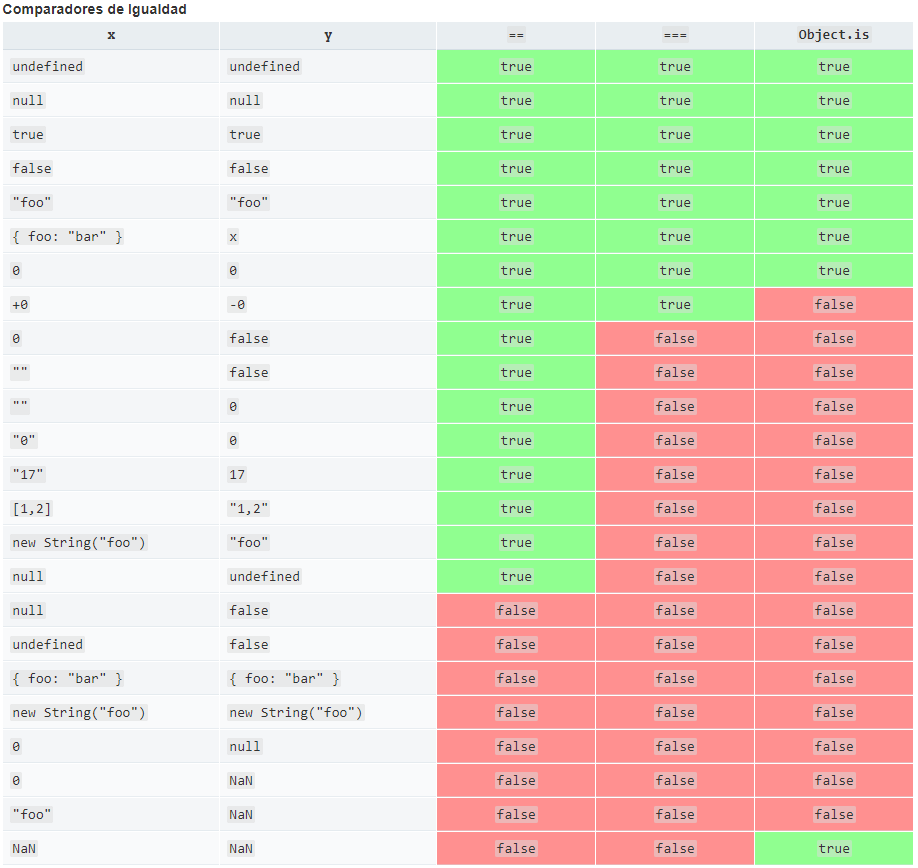The height and width of the screenshot is (868, 918).
Task: Click the lone 'x' value in y column
Action: tap(233, 237)
